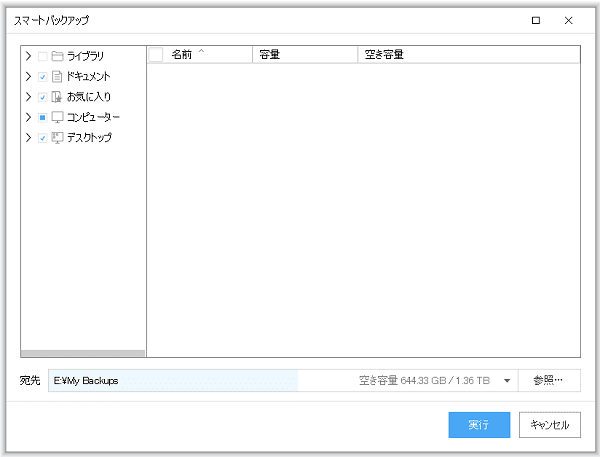Expand the デスクトップ tree node
This screenshot has width=600, height=457.
[28, 138]
